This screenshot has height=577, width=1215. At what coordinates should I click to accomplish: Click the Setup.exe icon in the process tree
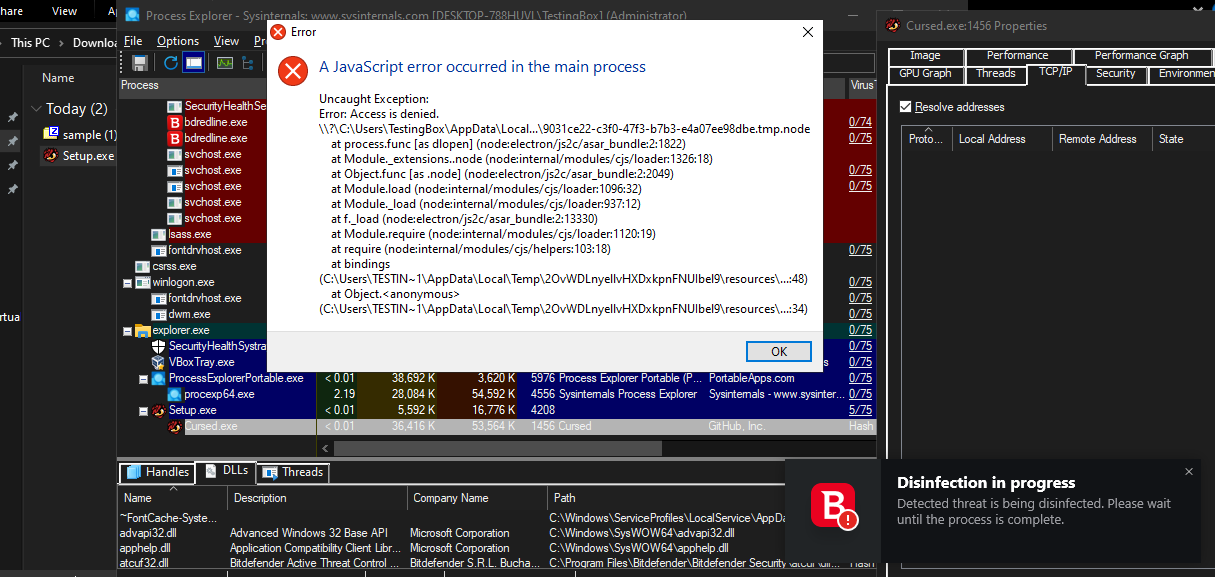point(158,410)
